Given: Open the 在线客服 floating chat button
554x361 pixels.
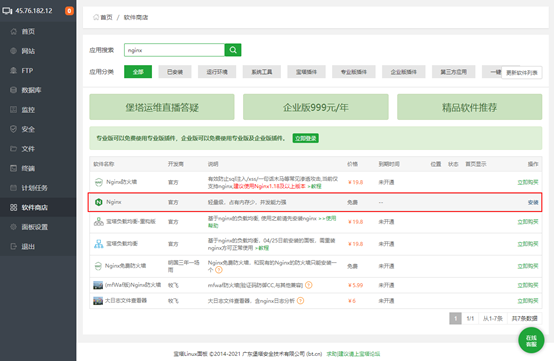Looking at the screenshot, I should pos(531,341).
